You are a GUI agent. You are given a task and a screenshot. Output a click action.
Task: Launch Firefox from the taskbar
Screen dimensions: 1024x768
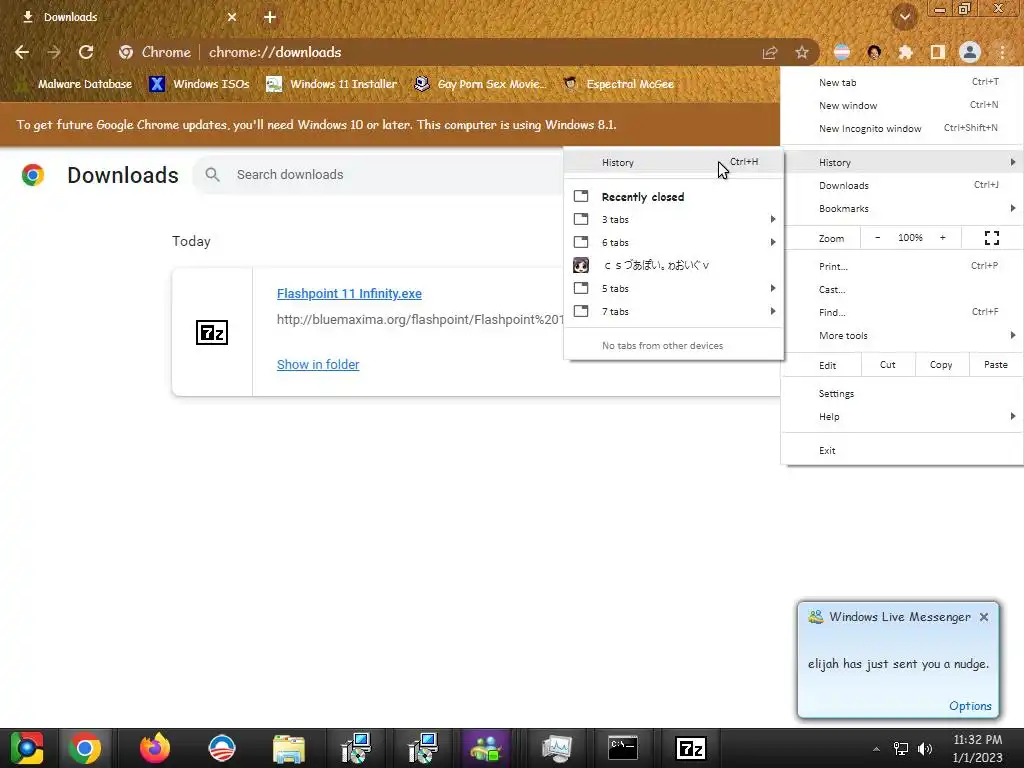(155, 748)
